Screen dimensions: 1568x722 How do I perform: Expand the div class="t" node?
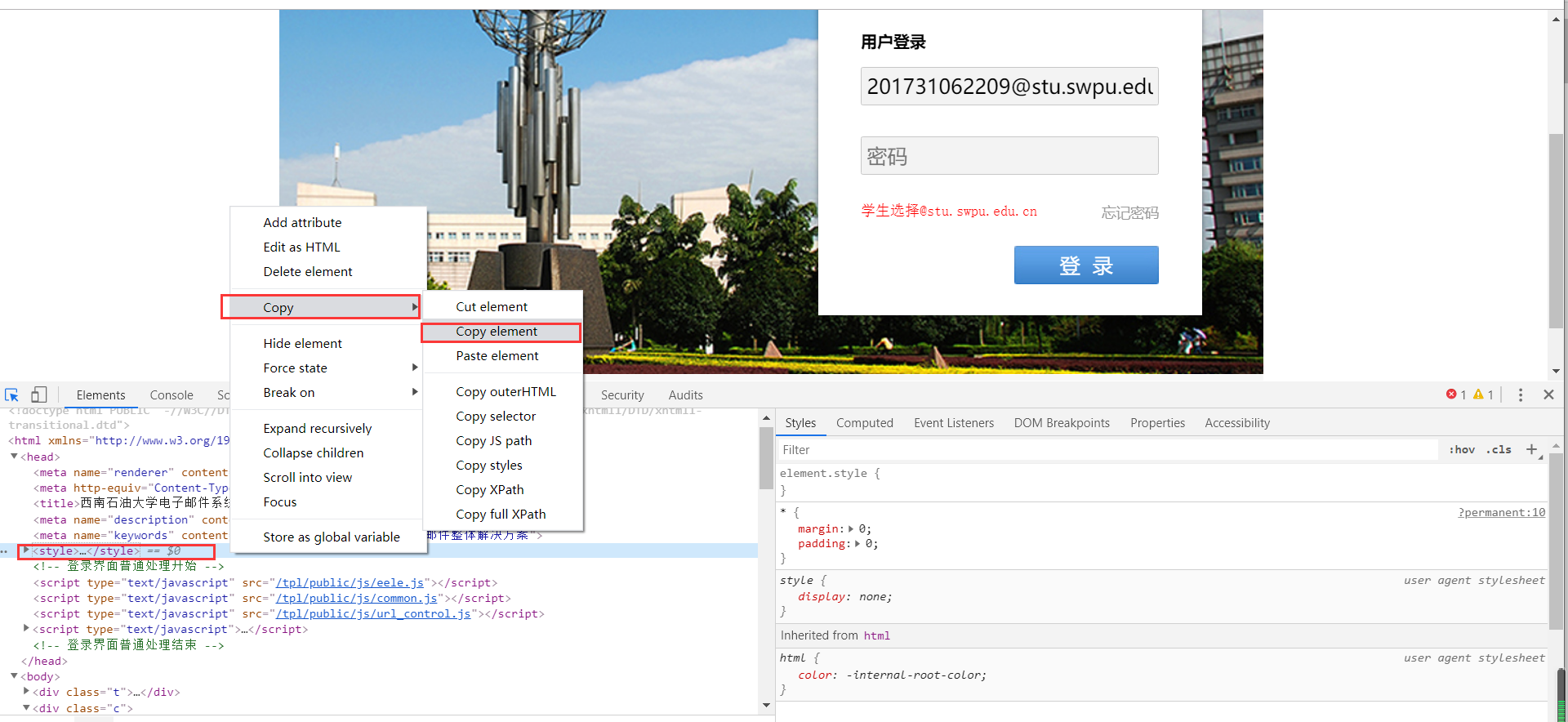26,692
